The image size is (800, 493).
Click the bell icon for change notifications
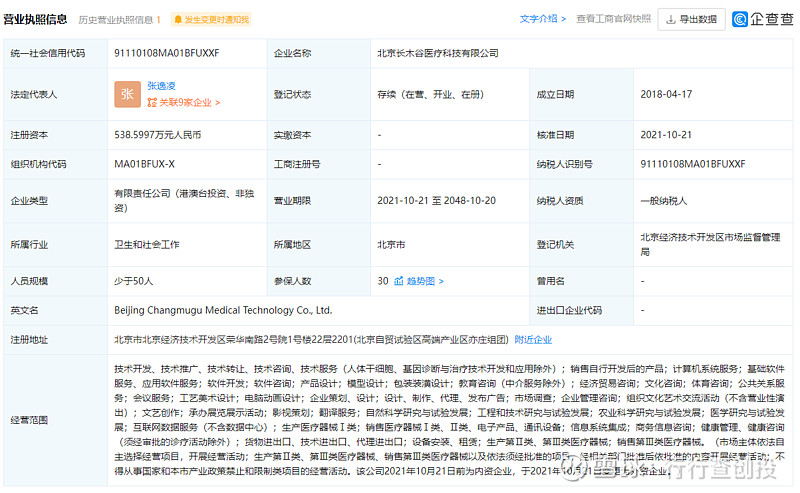click(x=178, y=20)
